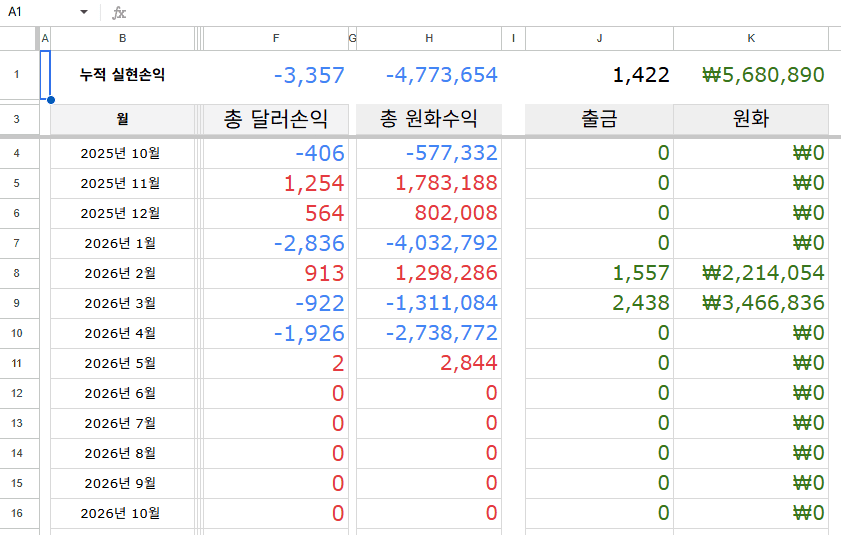Viewport: 841px width, 535px height.
Task: Select column H header
Action: click(429, 39)
